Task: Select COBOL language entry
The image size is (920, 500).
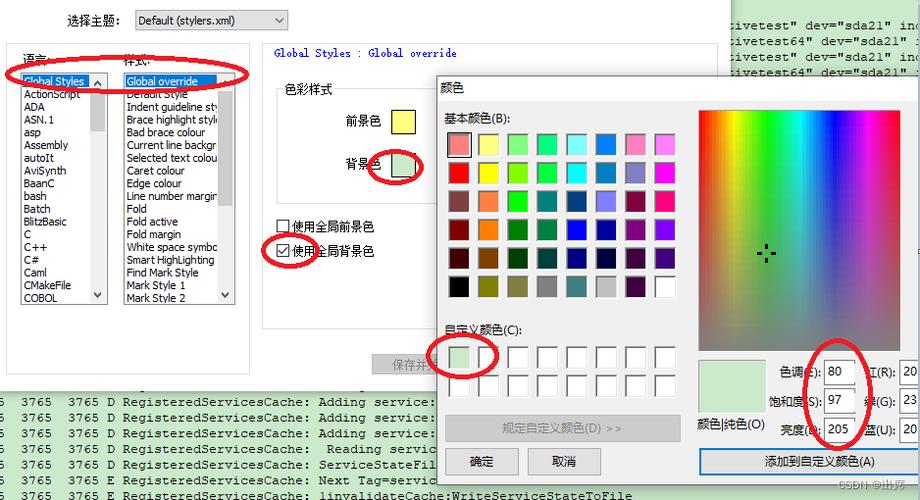Action: pyautogui.click(x=40, y=298)
